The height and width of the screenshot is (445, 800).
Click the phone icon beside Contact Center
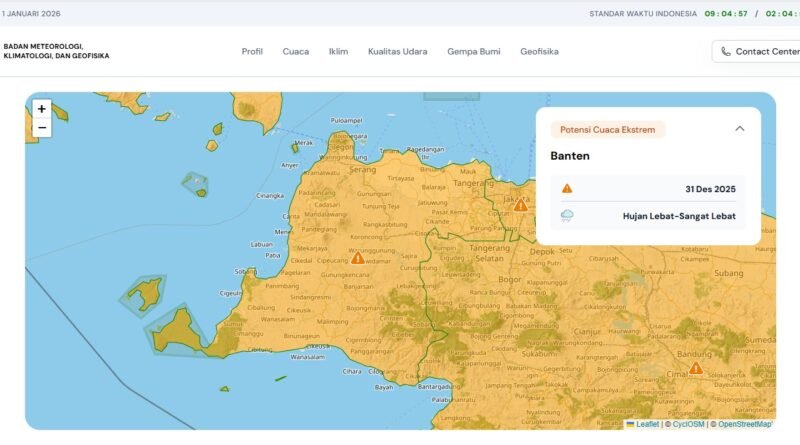click(x=725, y=52)
